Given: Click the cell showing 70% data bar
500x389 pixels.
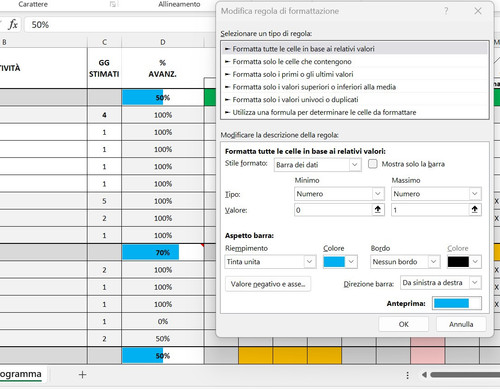Looking at the screenshot, I should coord(163,253).
